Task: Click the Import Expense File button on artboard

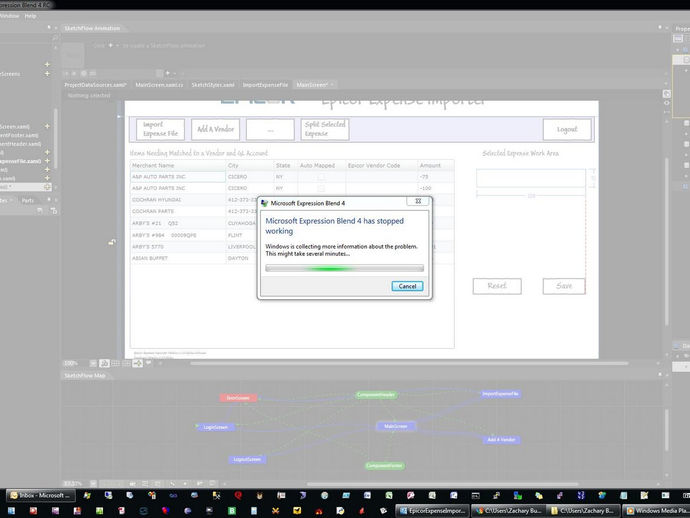Action: tap(160, 129)
